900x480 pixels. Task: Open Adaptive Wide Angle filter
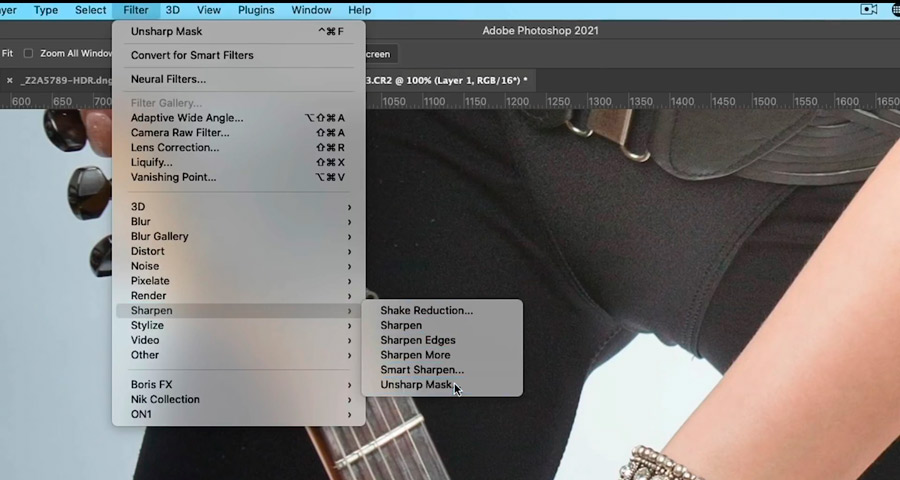click(238, 118)
